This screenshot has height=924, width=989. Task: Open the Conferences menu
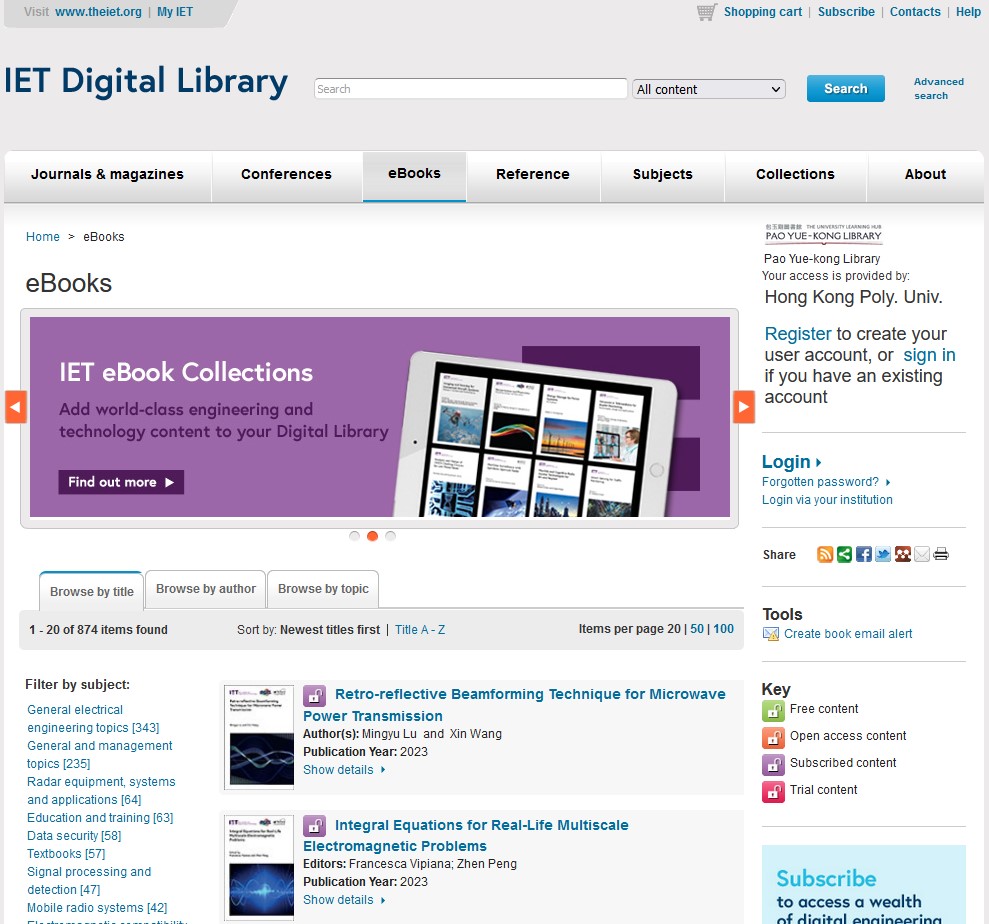click(286, 174)
